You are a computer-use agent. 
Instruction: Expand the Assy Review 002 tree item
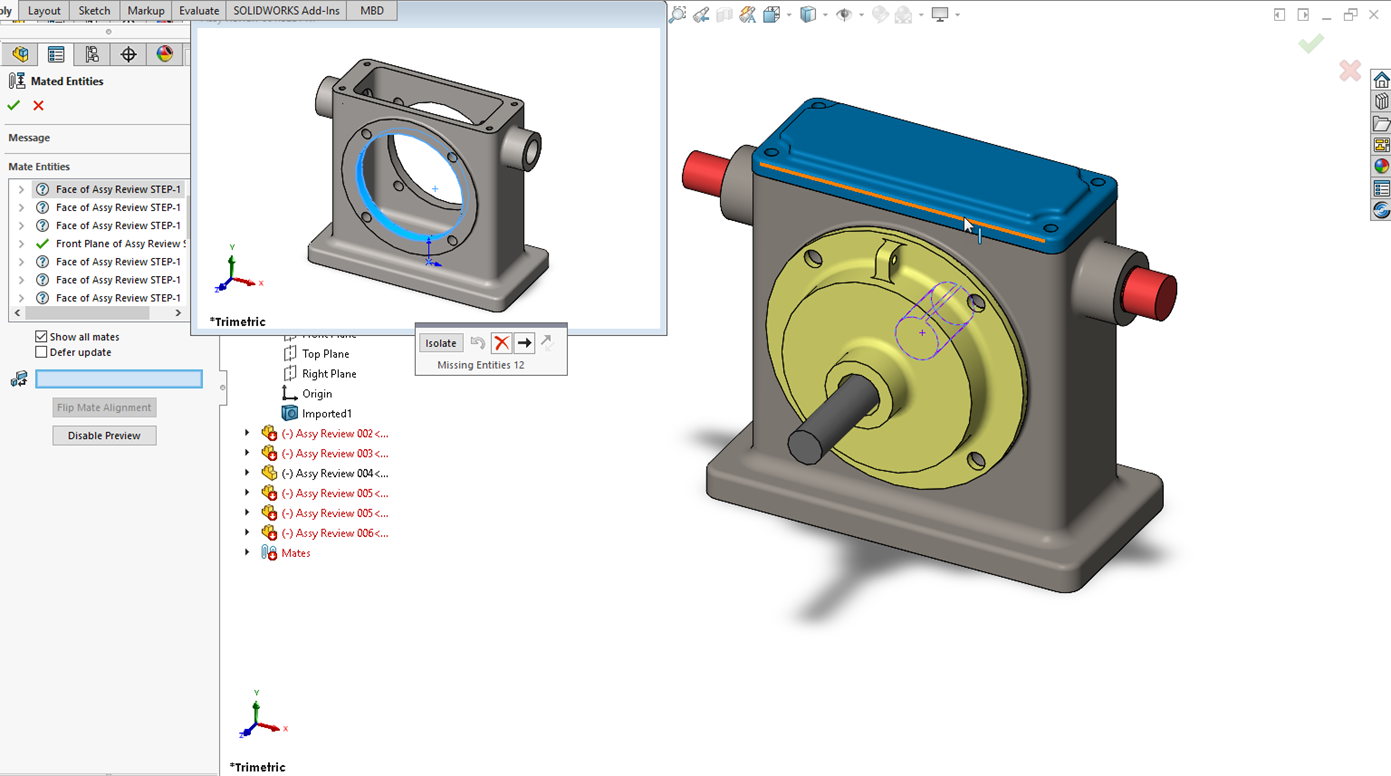click(x=247, y=433)
